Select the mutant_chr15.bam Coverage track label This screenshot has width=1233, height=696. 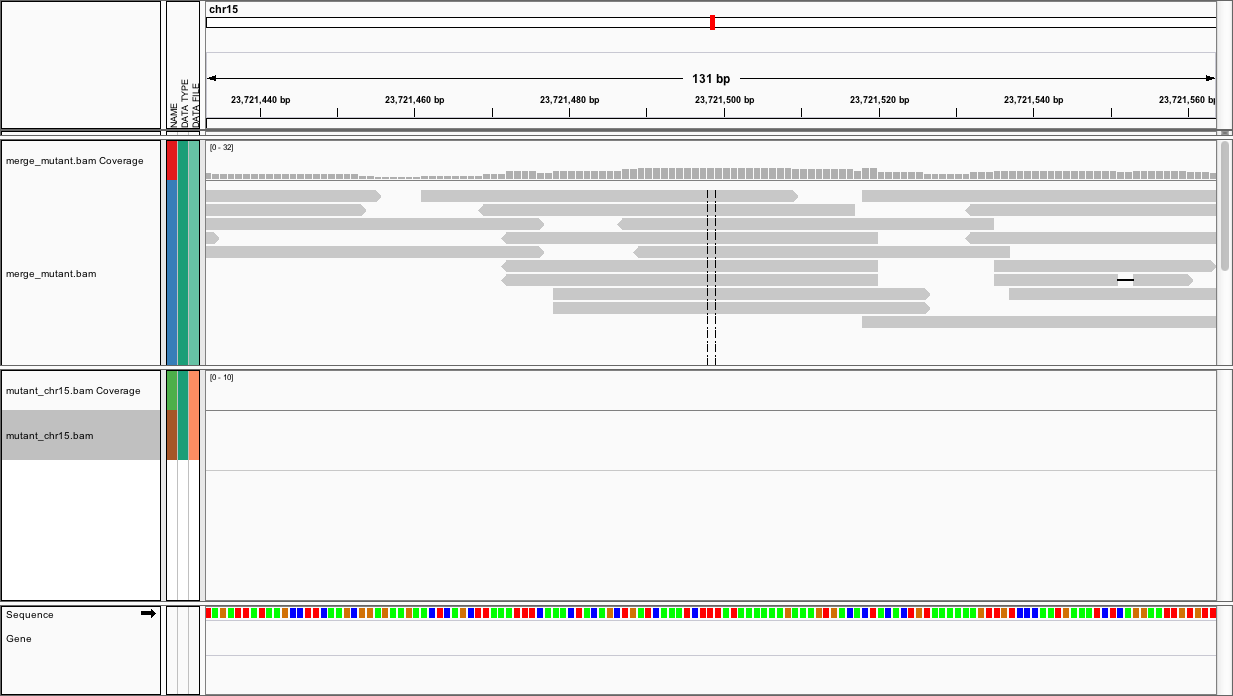pyautogui.click(x=73, y=391)
